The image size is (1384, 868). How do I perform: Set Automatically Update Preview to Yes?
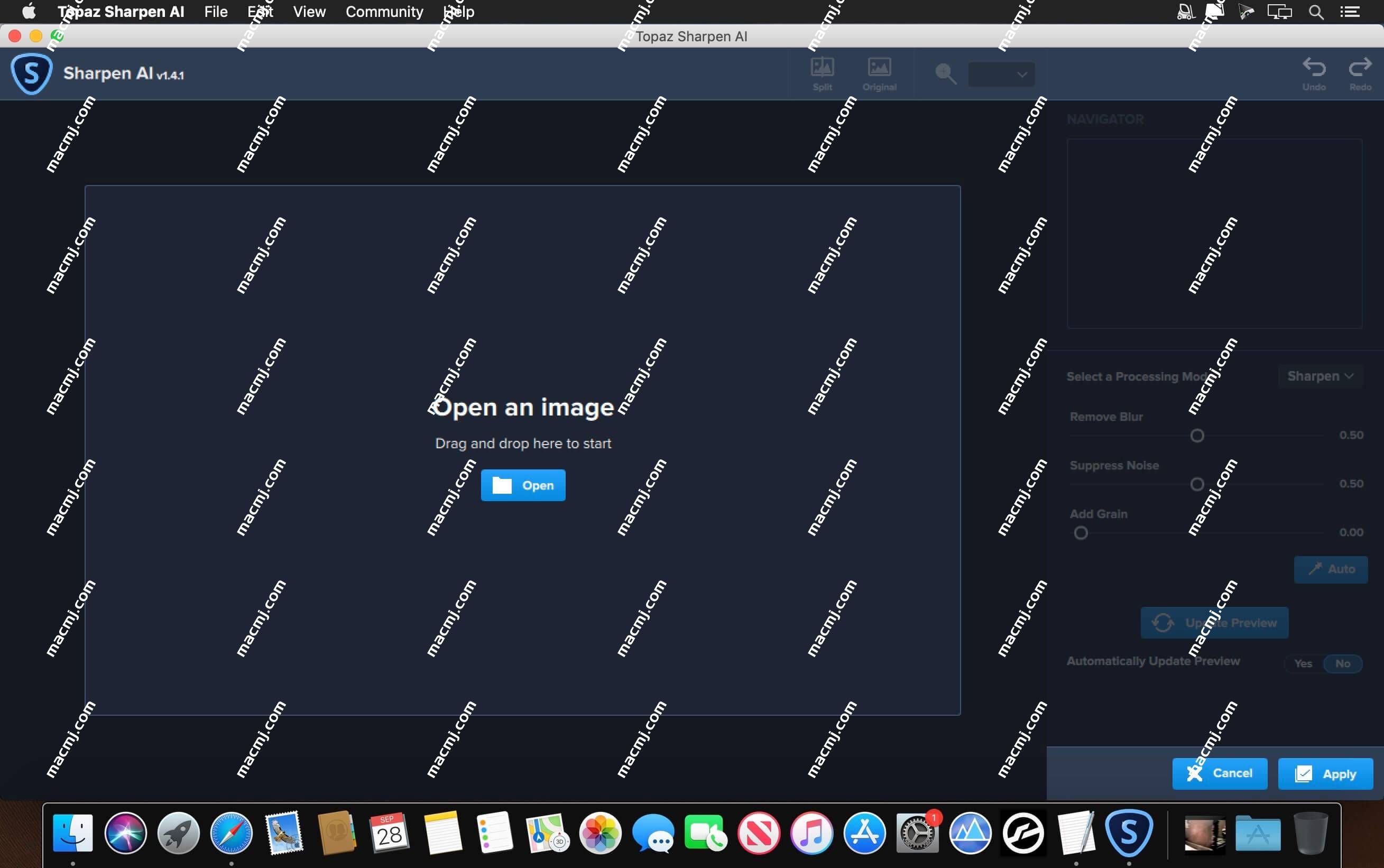click(1303, 663)
